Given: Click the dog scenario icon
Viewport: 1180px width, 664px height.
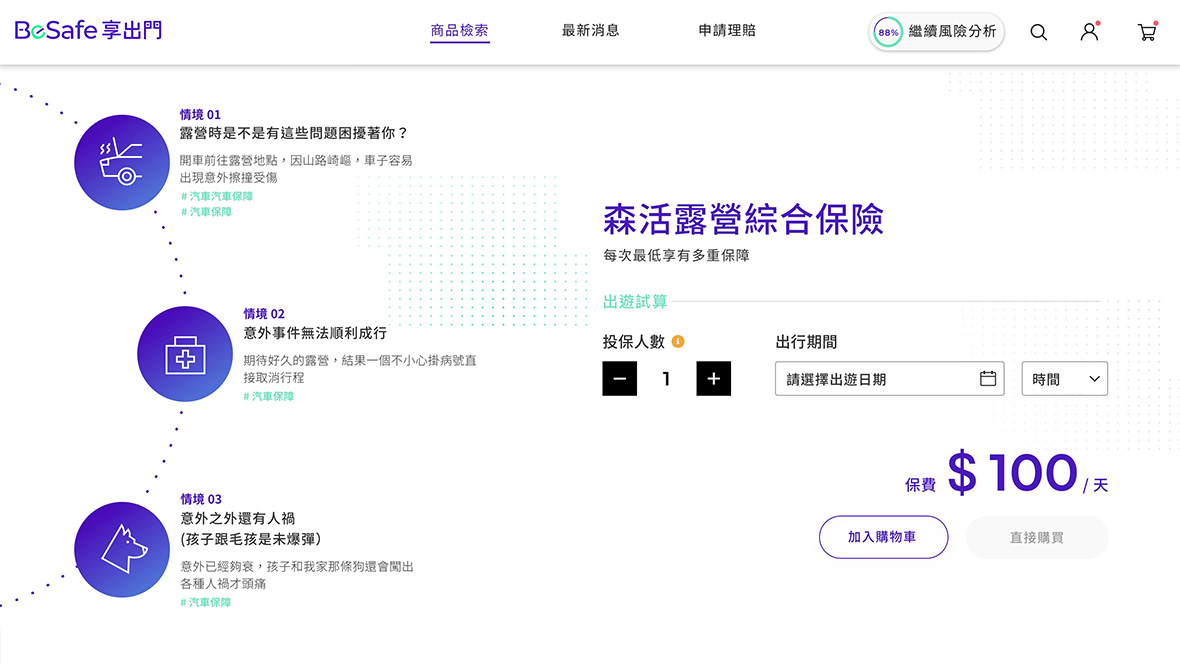Looking at the screenshot, I should tap(121, 549).
